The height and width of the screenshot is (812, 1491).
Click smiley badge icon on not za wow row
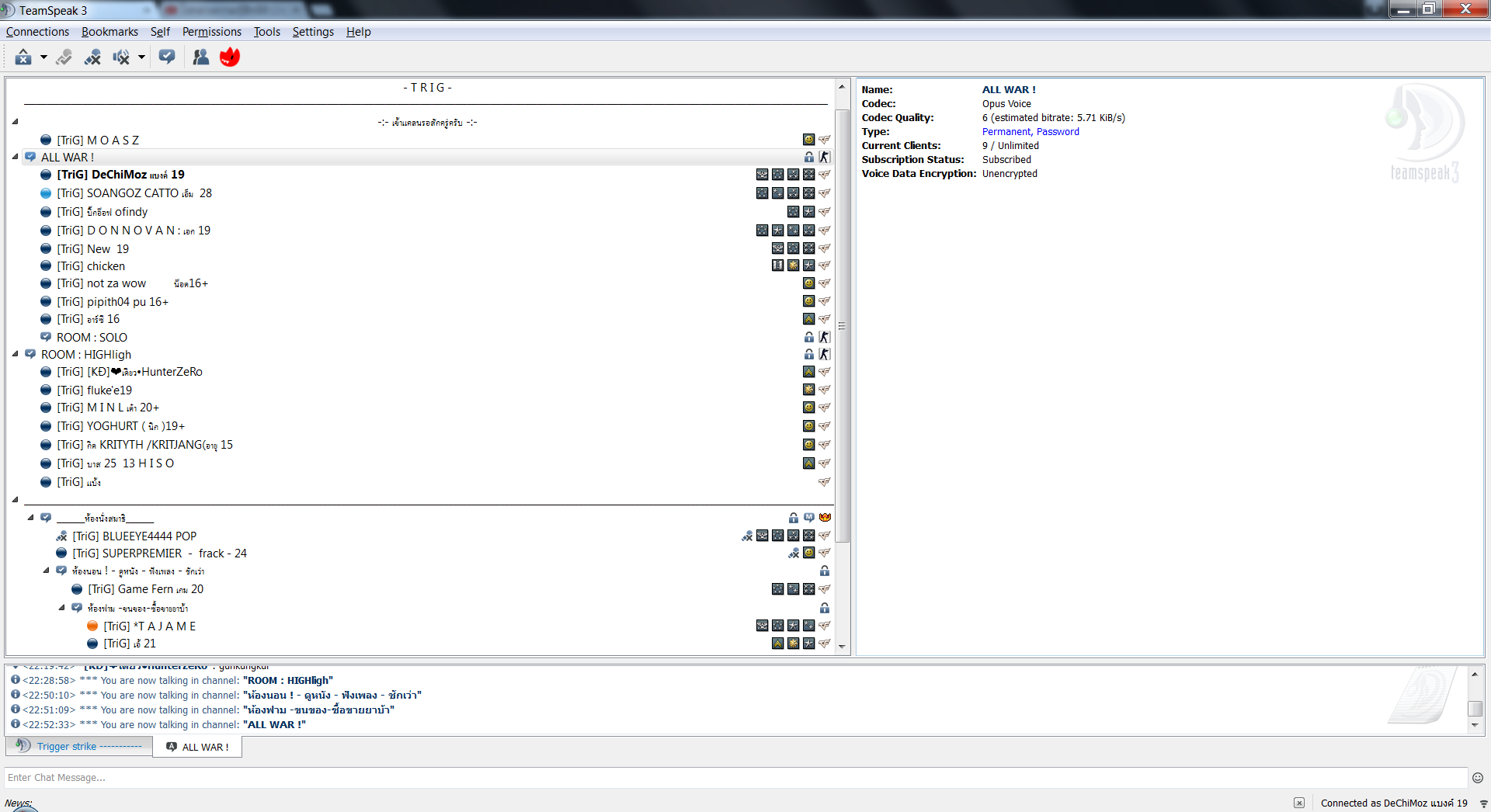tap(809, 283)
